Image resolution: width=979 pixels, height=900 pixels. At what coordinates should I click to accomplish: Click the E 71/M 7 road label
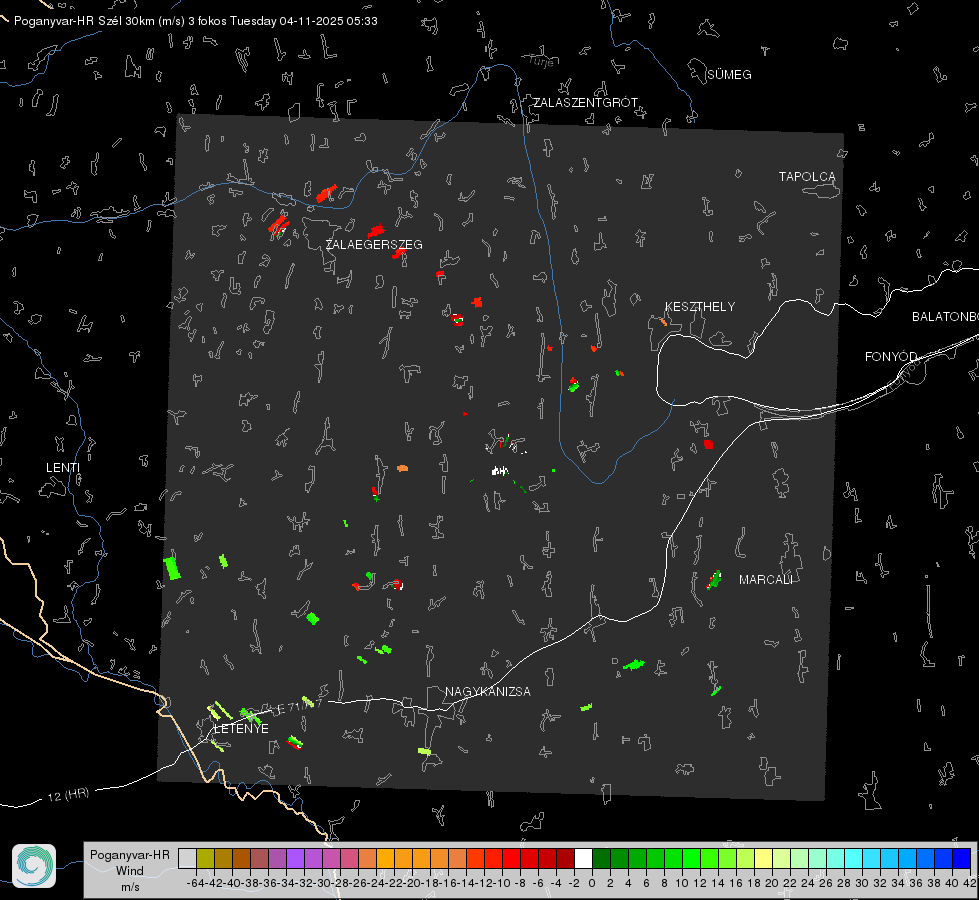click(298, 706)
